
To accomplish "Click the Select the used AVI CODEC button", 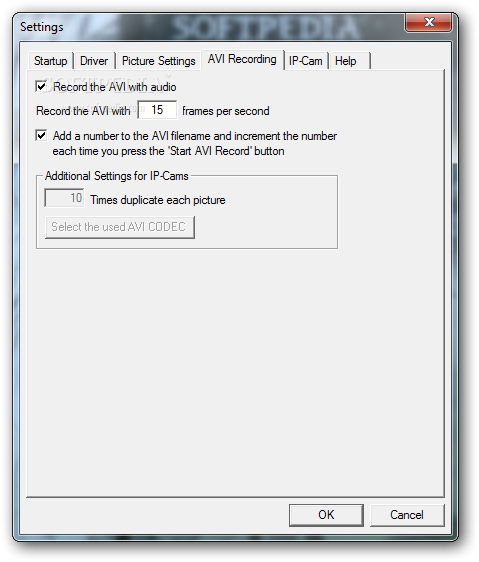I will [x=120, y=227].
